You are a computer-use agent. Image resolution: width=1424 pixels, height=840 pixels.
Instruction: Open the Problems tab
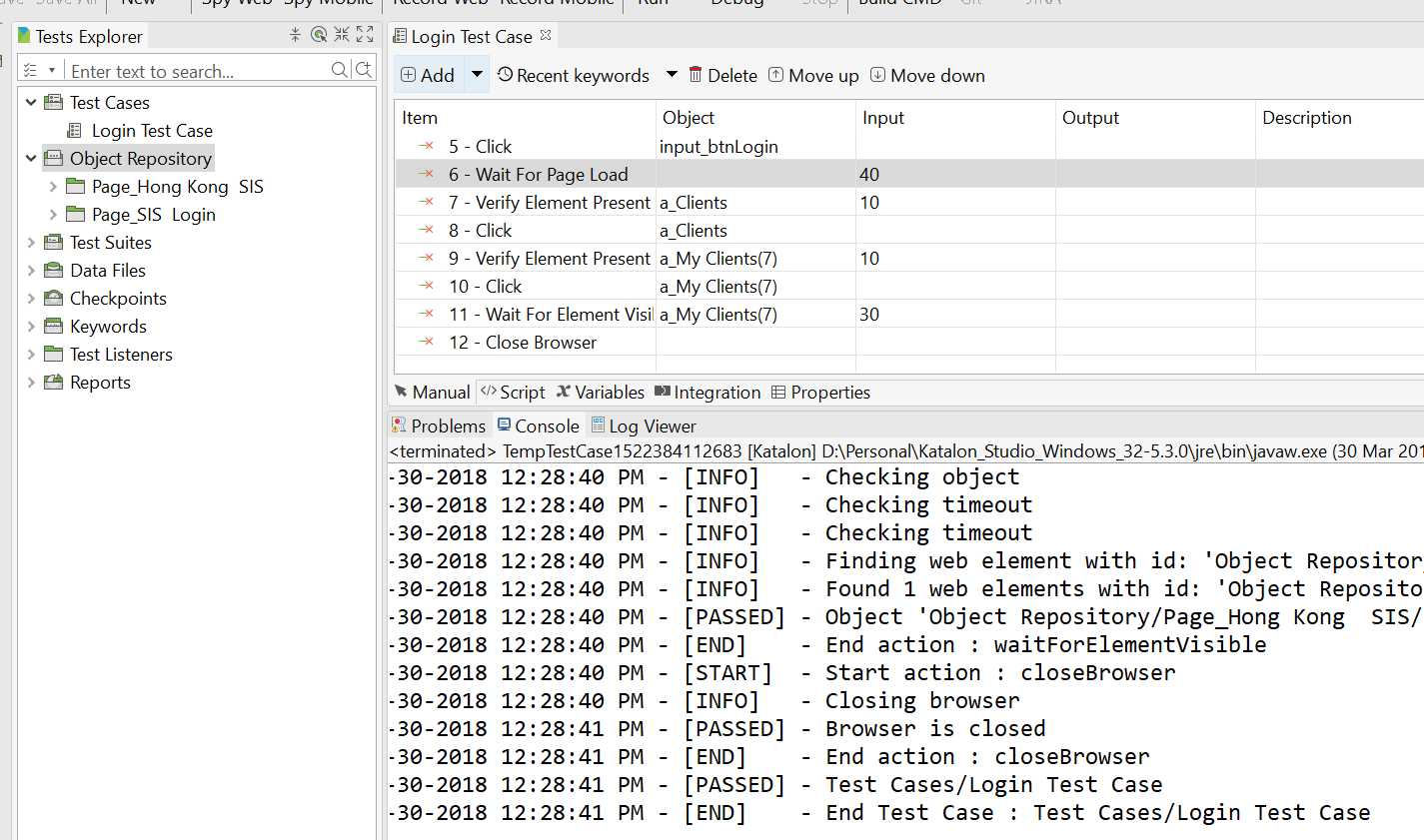[x=439, y=425]
